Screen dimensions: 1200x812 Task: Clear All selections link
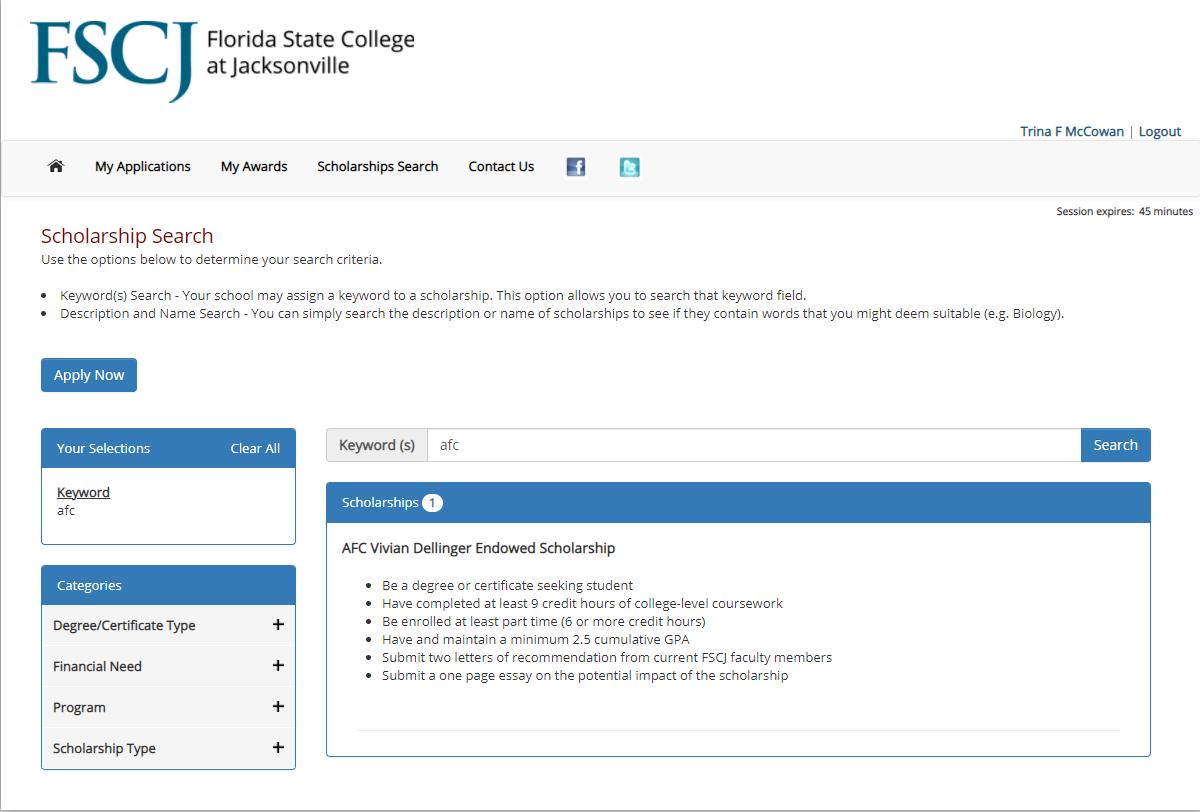point(255,448)
